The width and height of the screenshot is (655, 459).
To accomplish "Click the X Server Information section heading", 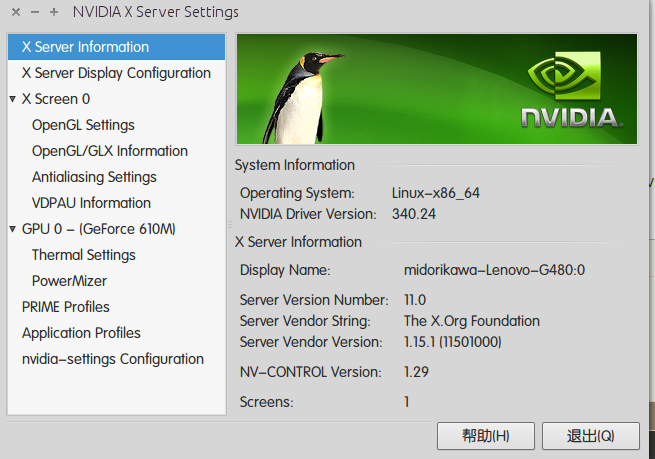I will (298, 242).
